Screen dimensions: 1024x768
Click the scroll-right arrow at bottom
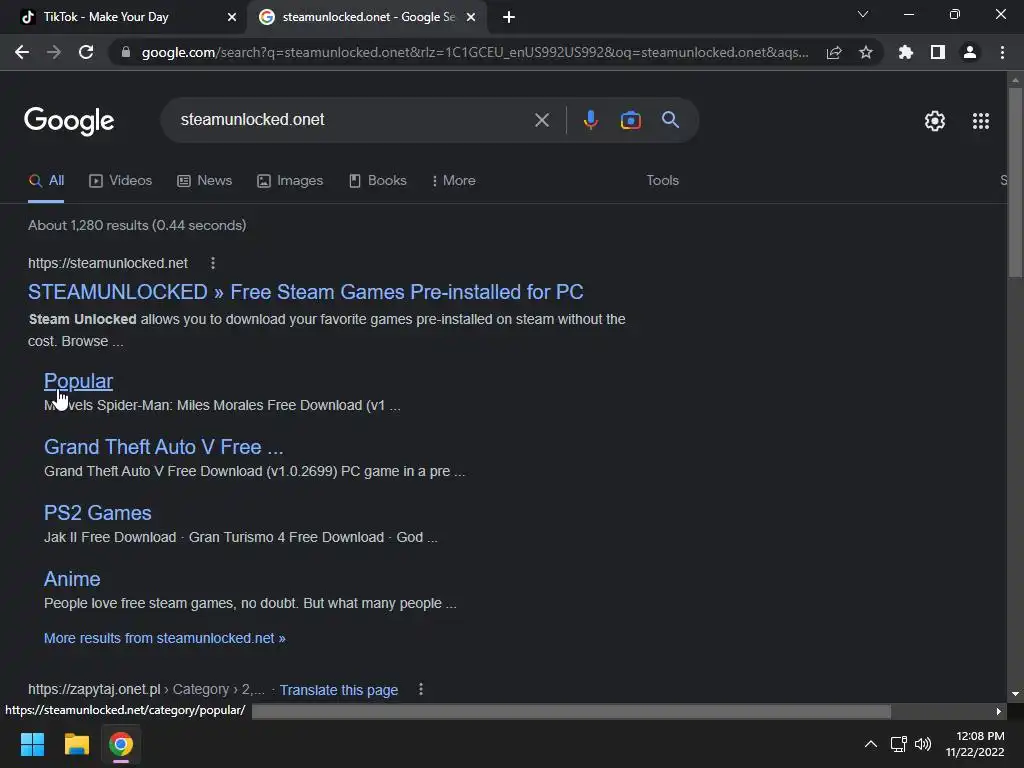click(x=998, y=711)
